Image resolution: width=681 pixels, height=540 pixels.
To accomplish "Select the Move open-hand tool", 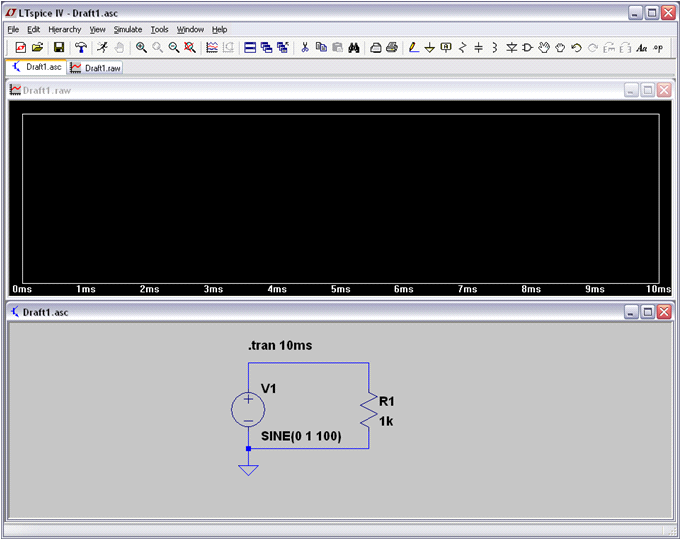I will pos(544,47).
